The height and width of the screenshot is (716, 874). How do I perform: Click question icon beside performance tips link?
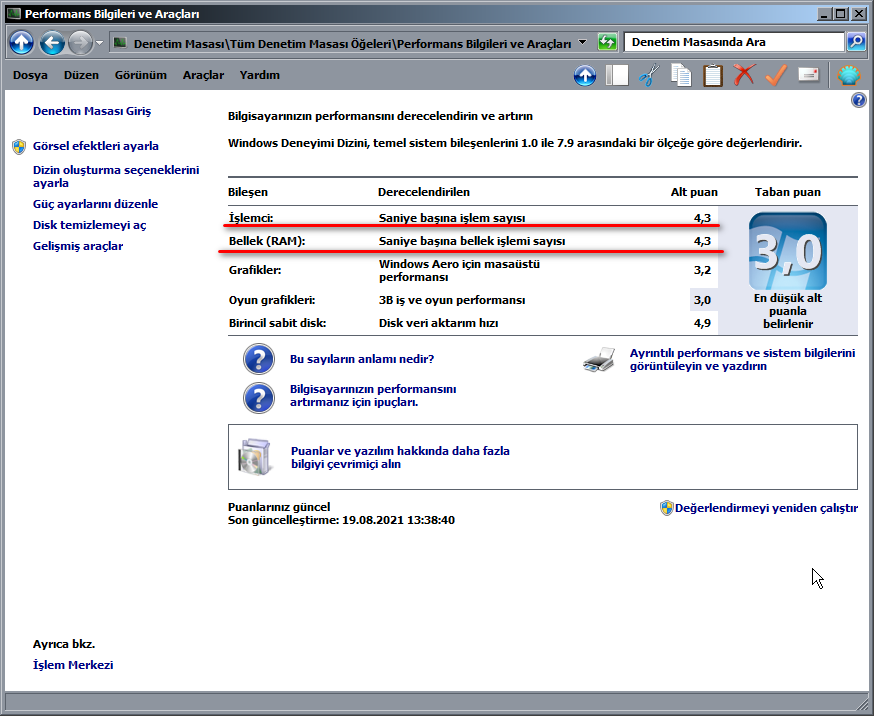pyautogui.click(x=259, y=398)
